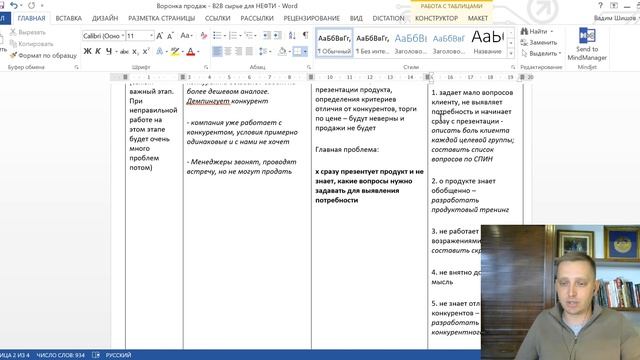
Task: Switch to the ДИЗАЙН tab
Action: 105,18
